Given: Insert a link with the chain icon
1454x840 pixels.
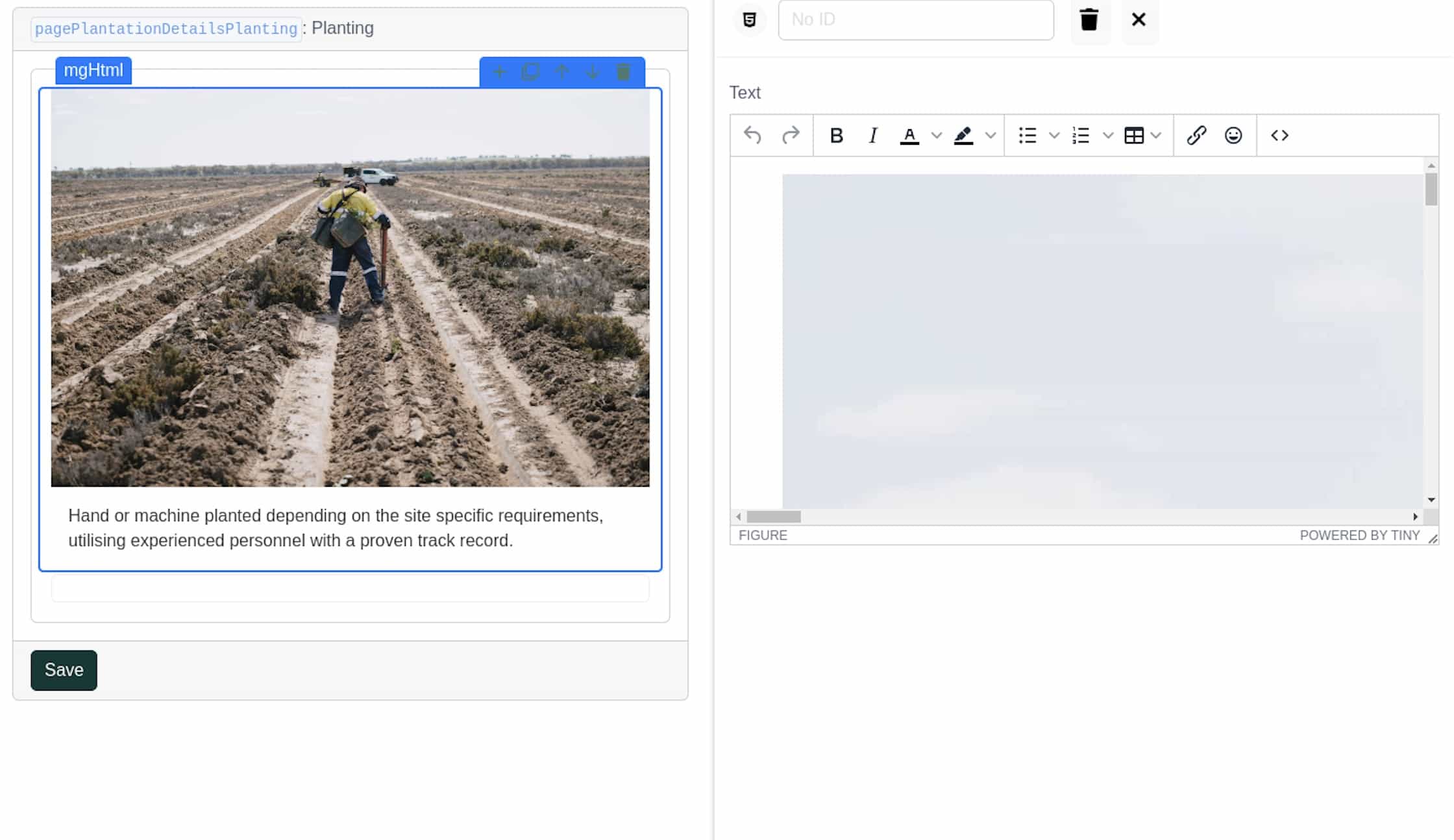Looking at the screenshot, I should (1196, 136).
